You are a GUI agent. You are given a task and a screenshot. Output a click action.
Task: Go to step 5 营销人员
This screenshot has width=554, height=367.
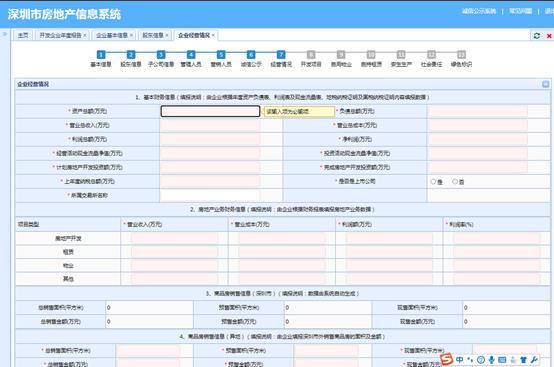(x=221, y=59)
